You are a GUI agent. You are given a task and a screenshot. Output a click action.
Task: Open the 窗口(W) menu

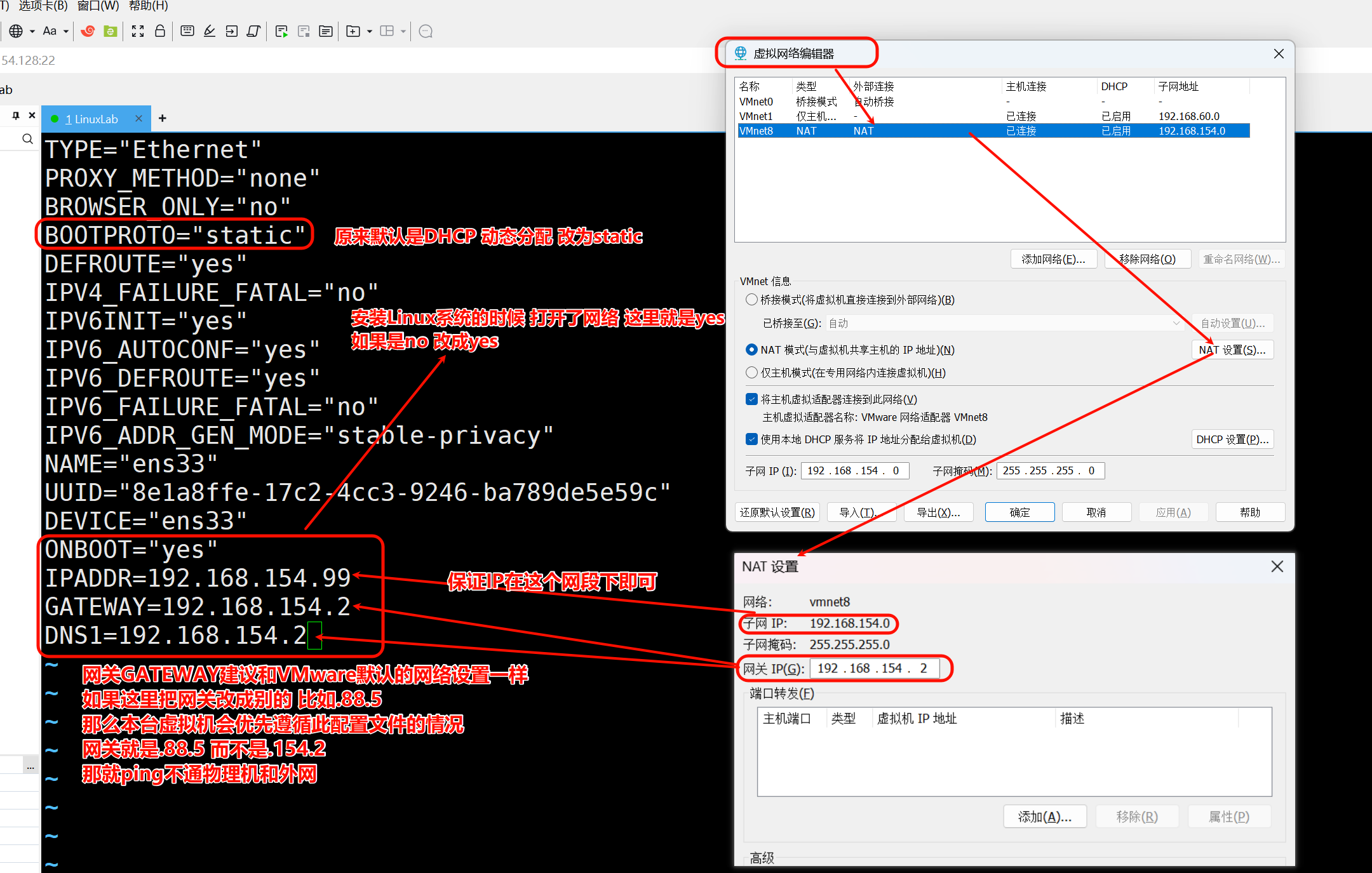pos(98,6)
